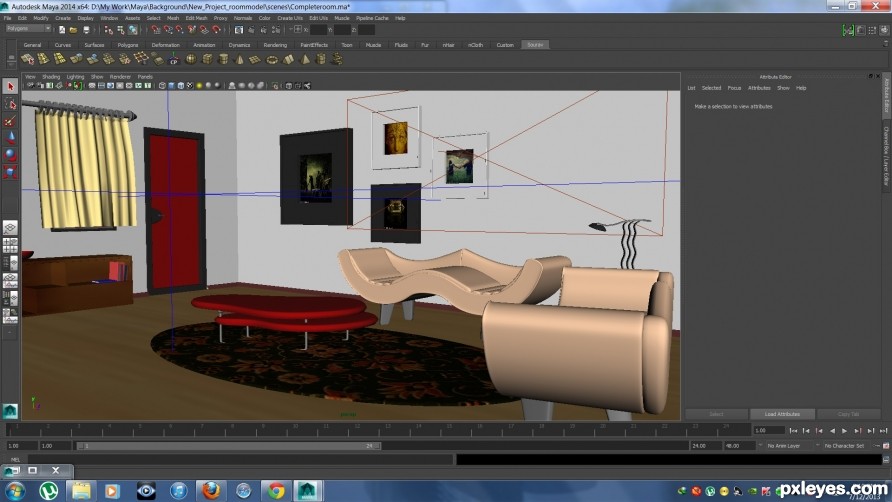The width and height of the screenshot is (892, 502).
Task: Go to start of playback range
Action: pyautogui.click(x=793, y=431)
